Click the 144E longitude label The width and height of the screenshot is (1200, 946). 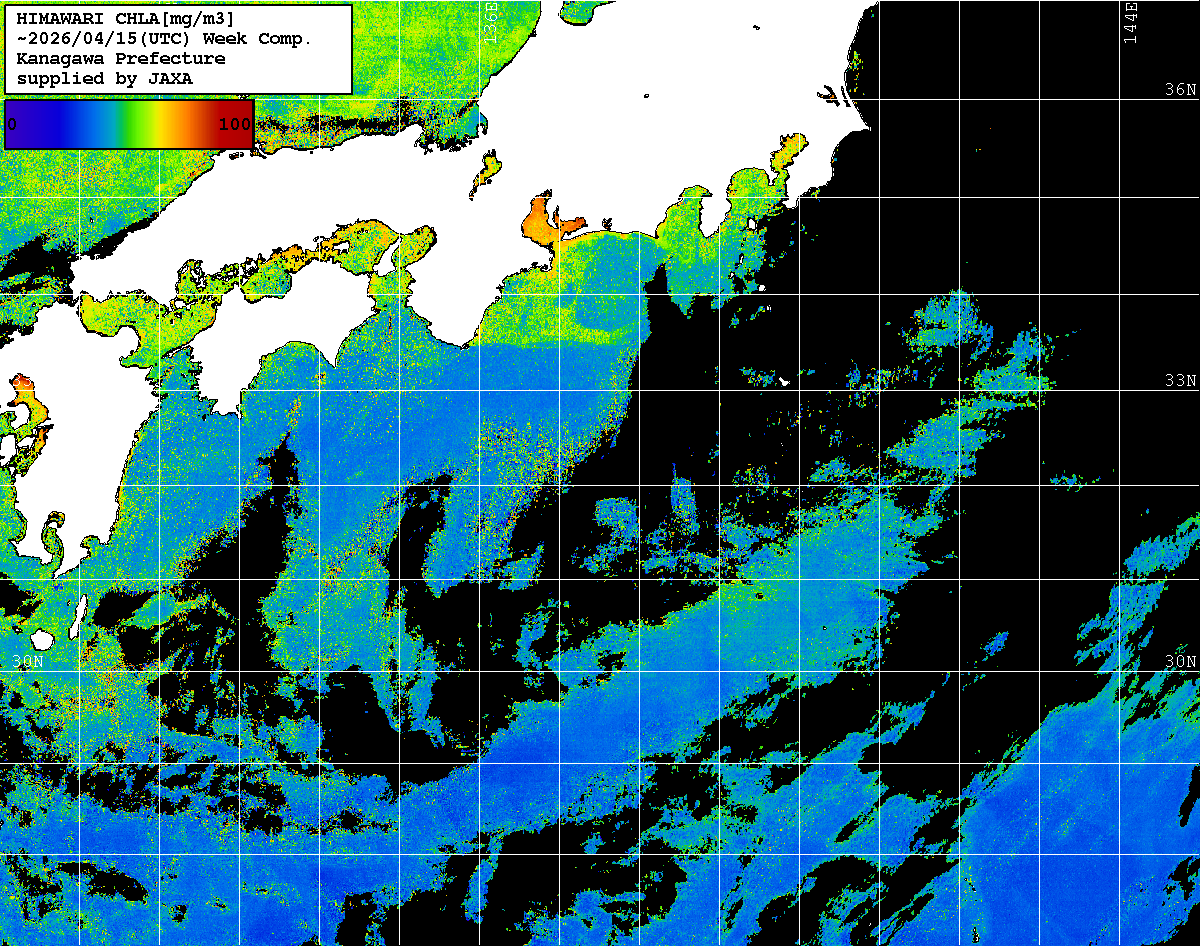click(x=1130, y=22)
